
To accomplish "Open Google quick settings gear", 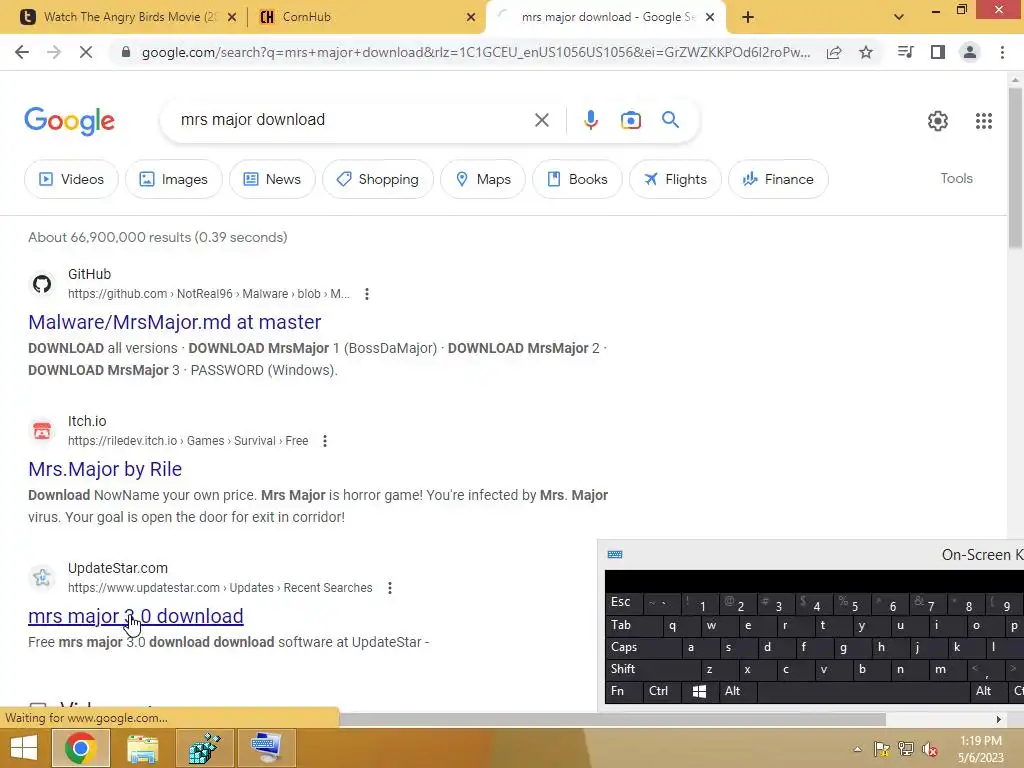I will (938, 121).
